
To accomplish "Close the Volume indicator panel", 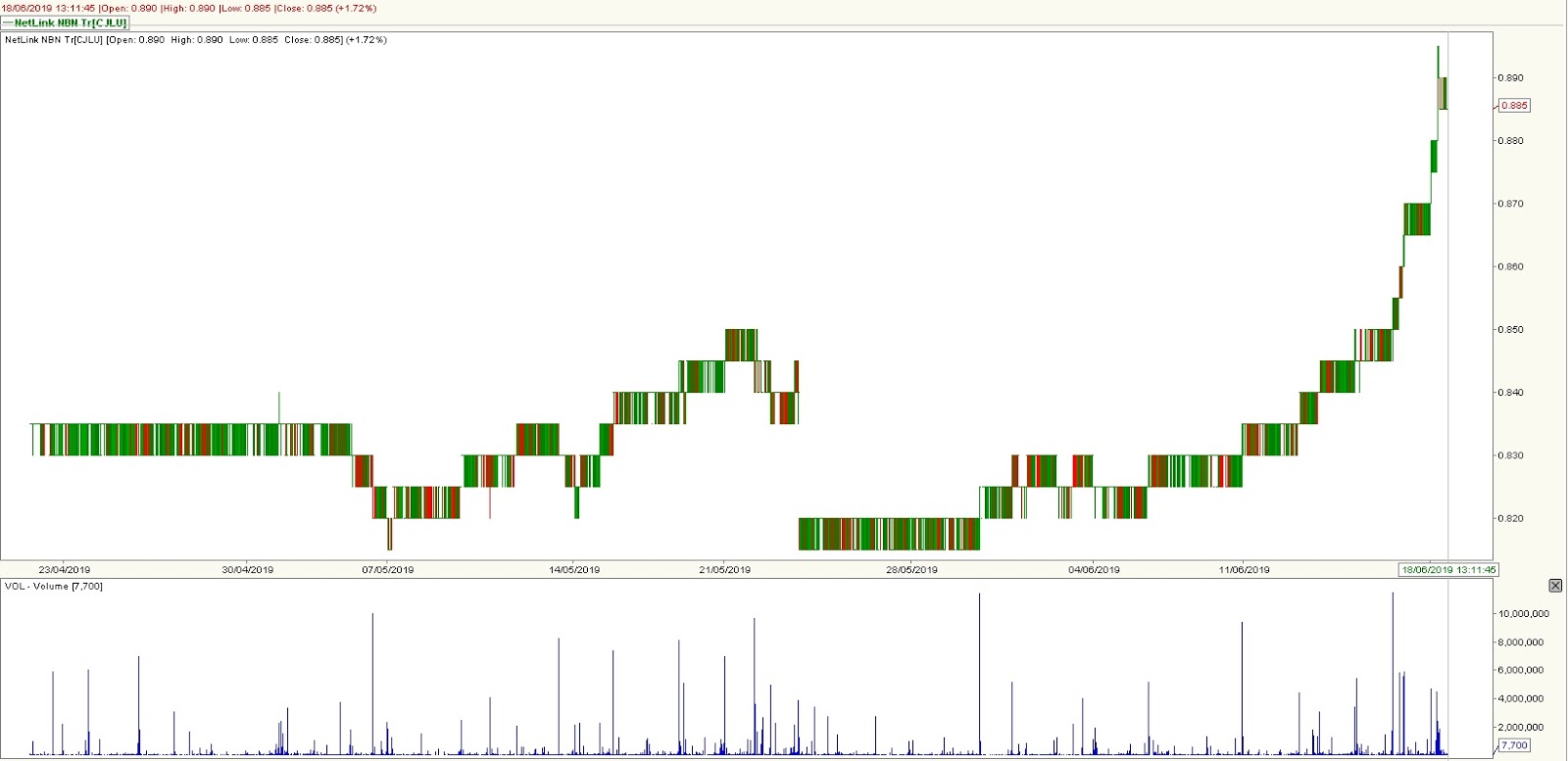I will coord(1555,586).
